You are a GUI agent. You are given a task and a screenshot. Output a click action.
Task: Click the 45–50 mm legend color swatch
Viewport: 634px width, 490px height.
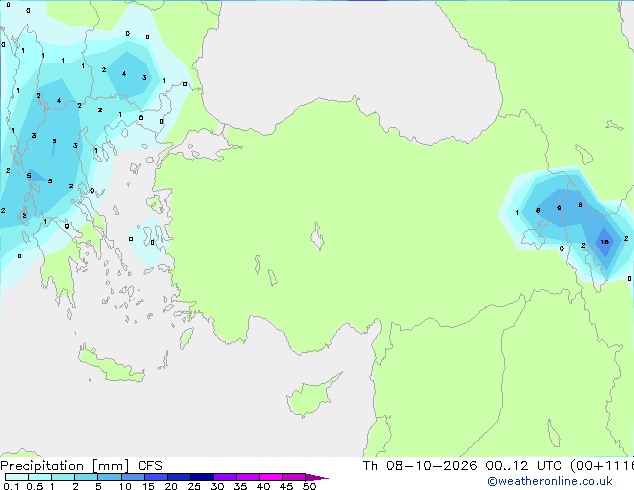tap(294, 477)
